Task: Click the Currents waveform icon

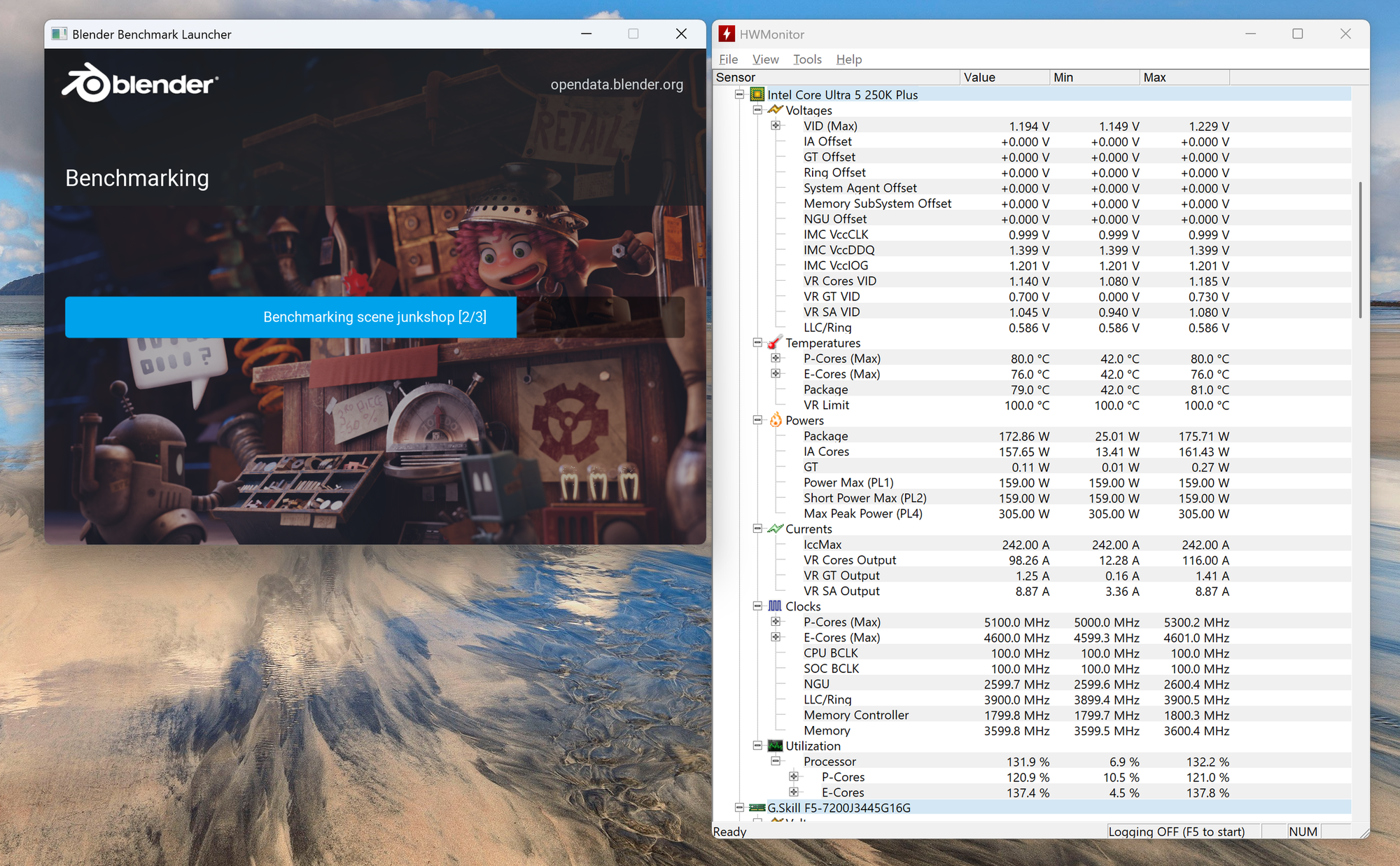Action: (775, 529)
